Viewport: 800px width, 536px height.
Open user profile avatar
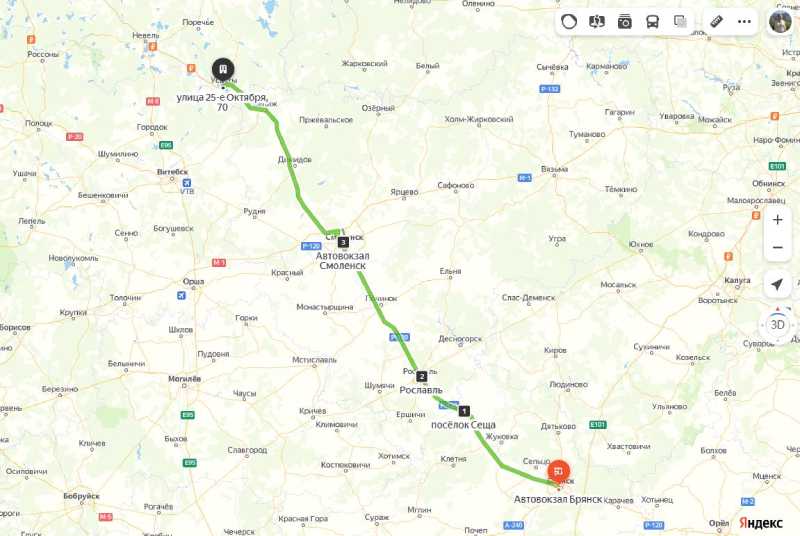coord(780,21)
